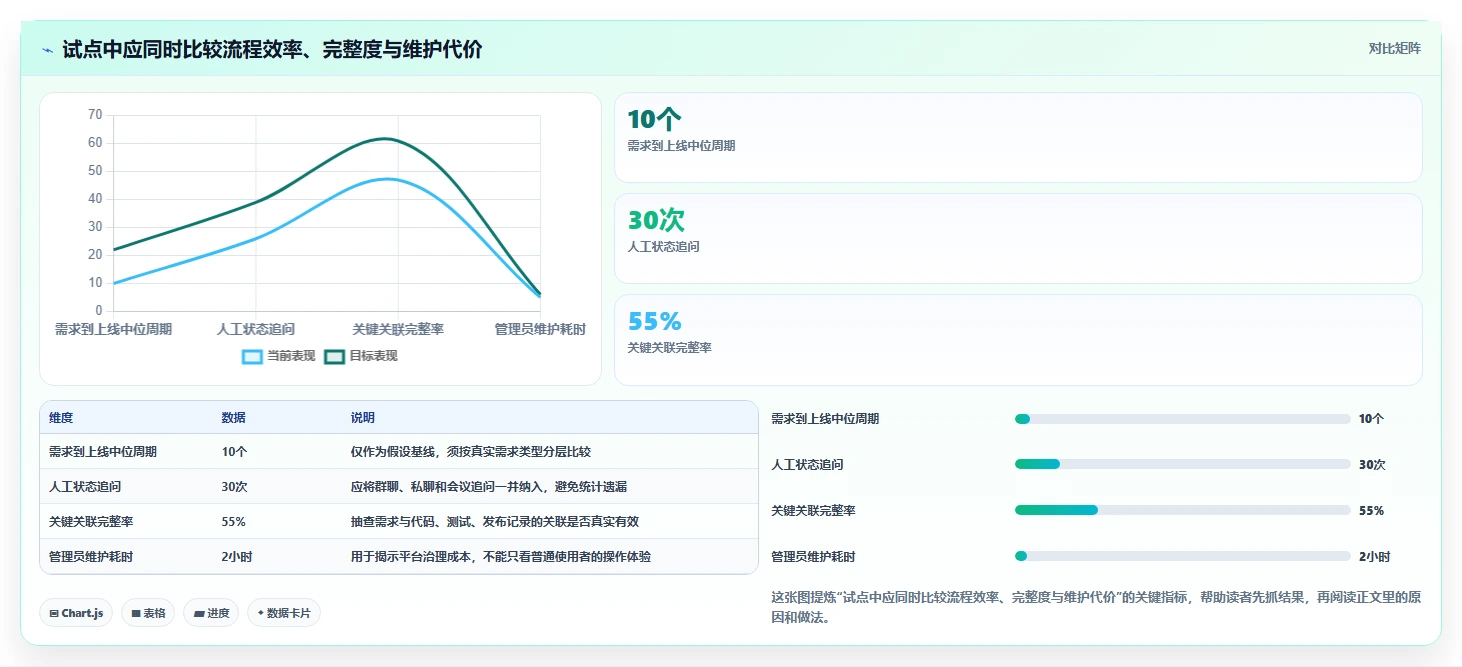Click the 进度 chip icon
1462x667 pixels.
pos(199,613)
